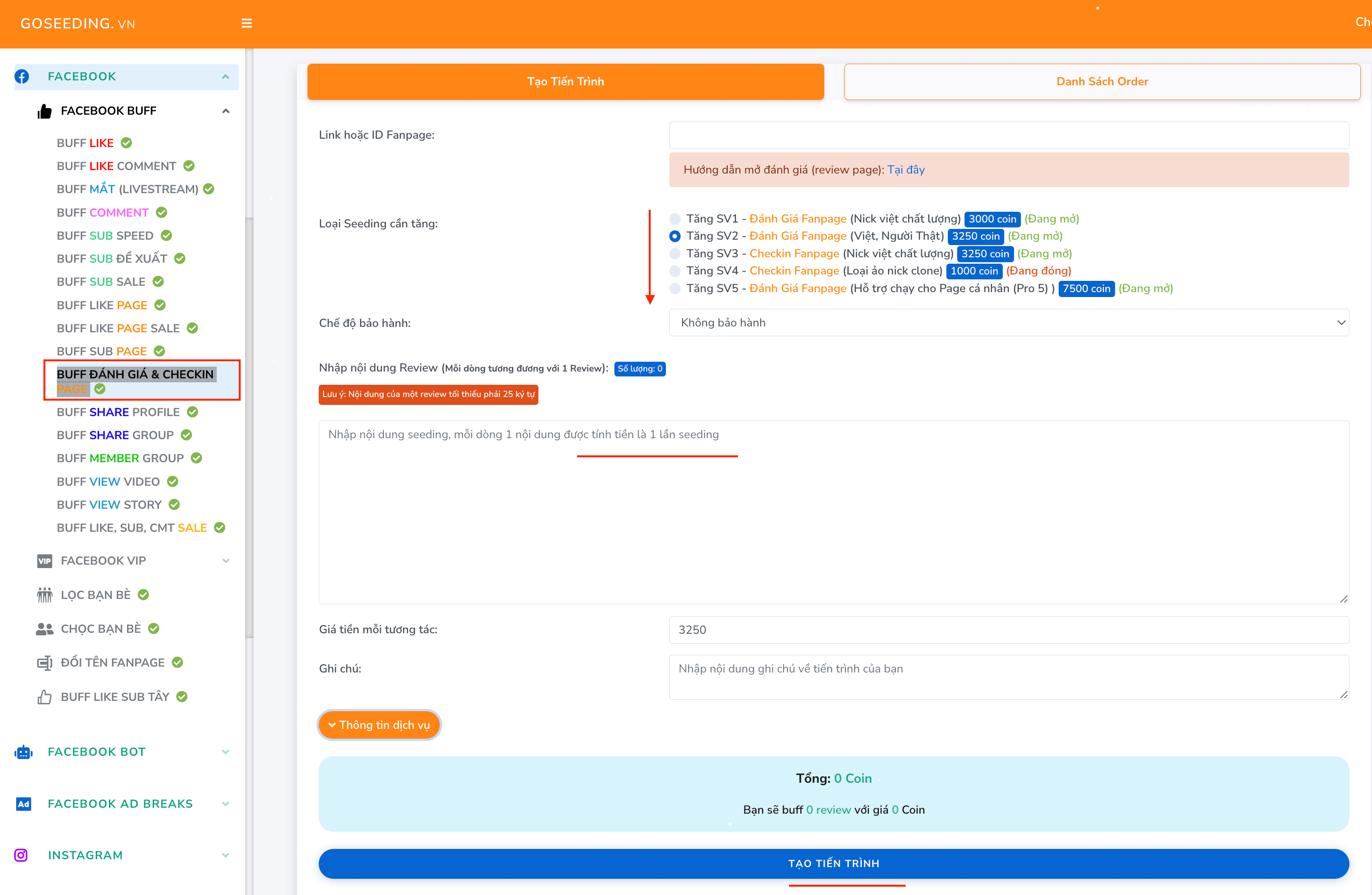Click the 7500 coin price badge
This screenshot has height=895, width=1372.
[1086, 289]
